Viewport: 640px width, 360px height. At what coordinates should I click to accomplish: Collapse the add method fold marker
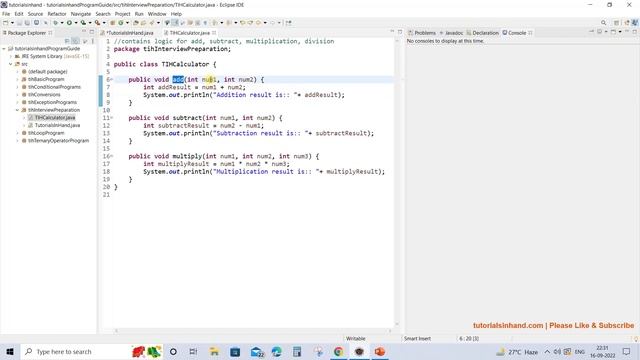pyautogui.click(x=112, y=80)
